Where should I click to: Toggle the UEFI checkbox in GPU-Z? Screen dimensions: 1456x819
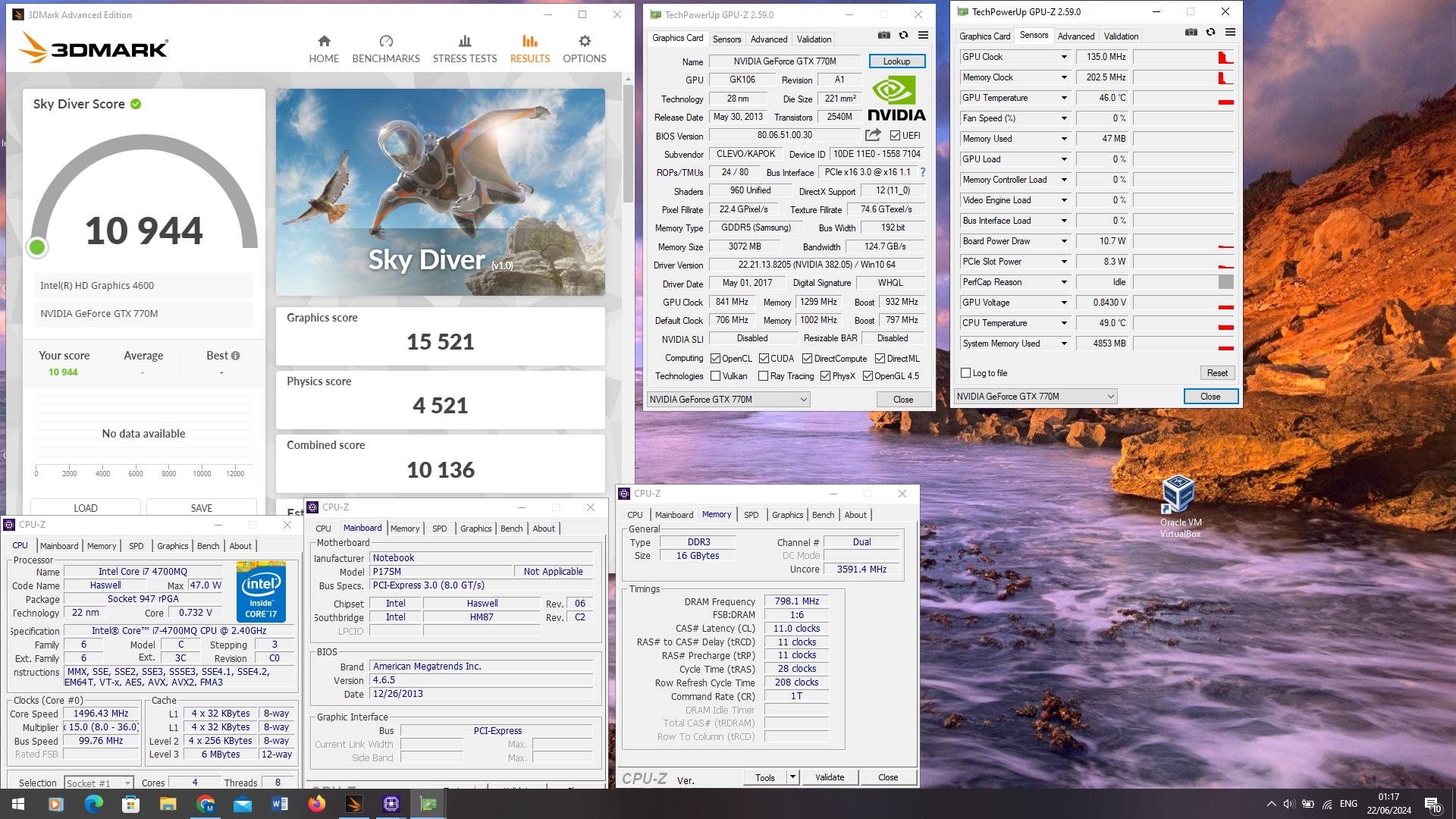pos(895,136)
